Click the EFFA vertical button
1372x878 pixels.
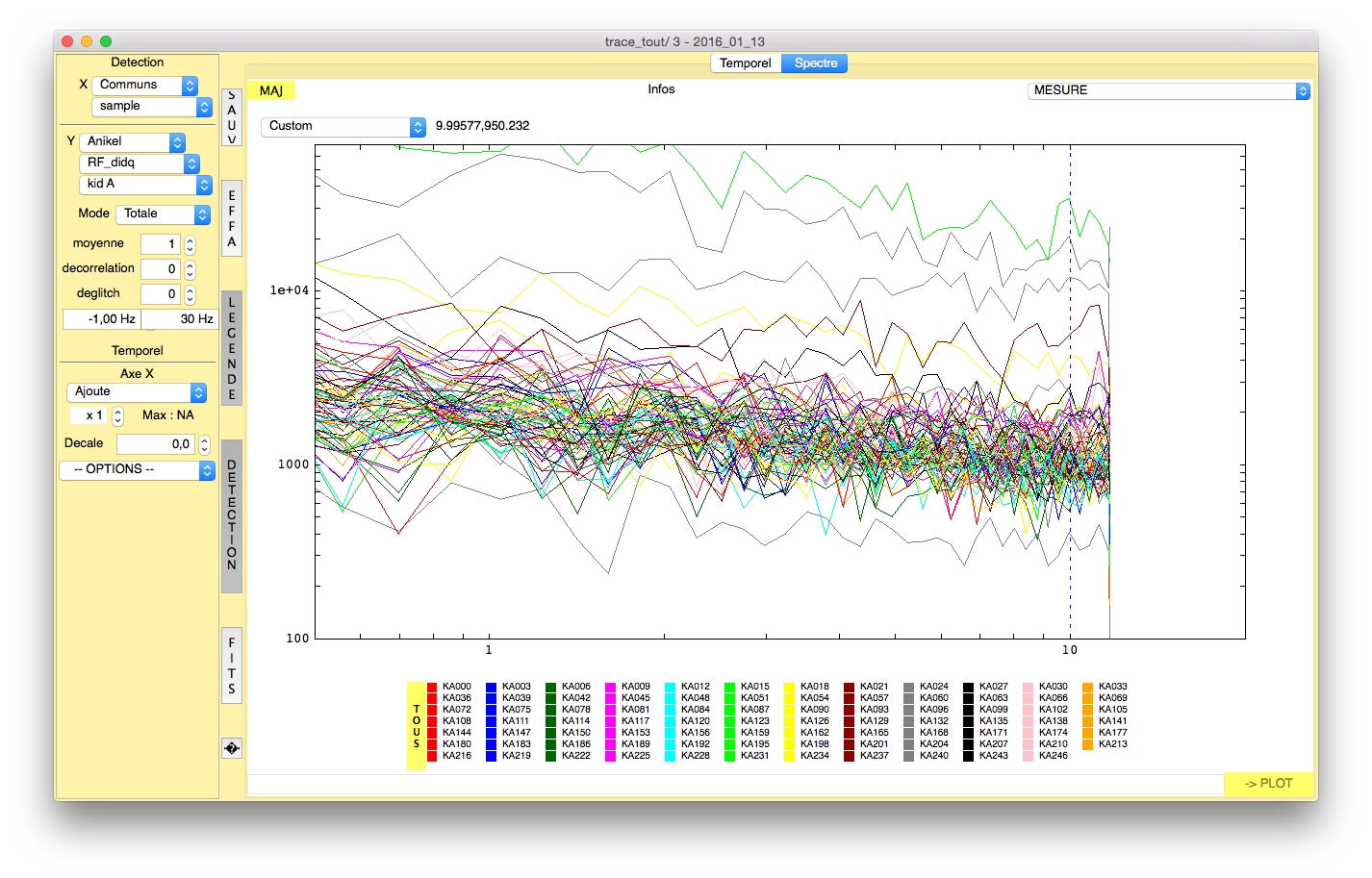[x=231, y=218]
